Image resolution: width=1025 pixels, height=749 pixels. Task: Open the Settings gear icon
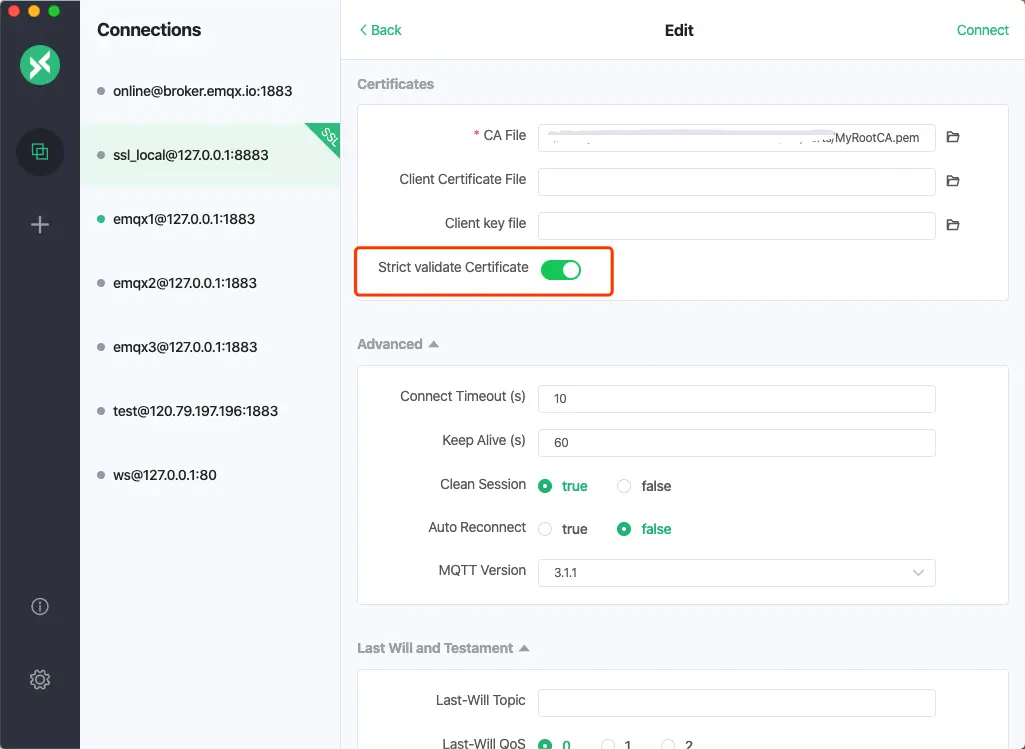(40, 680)
